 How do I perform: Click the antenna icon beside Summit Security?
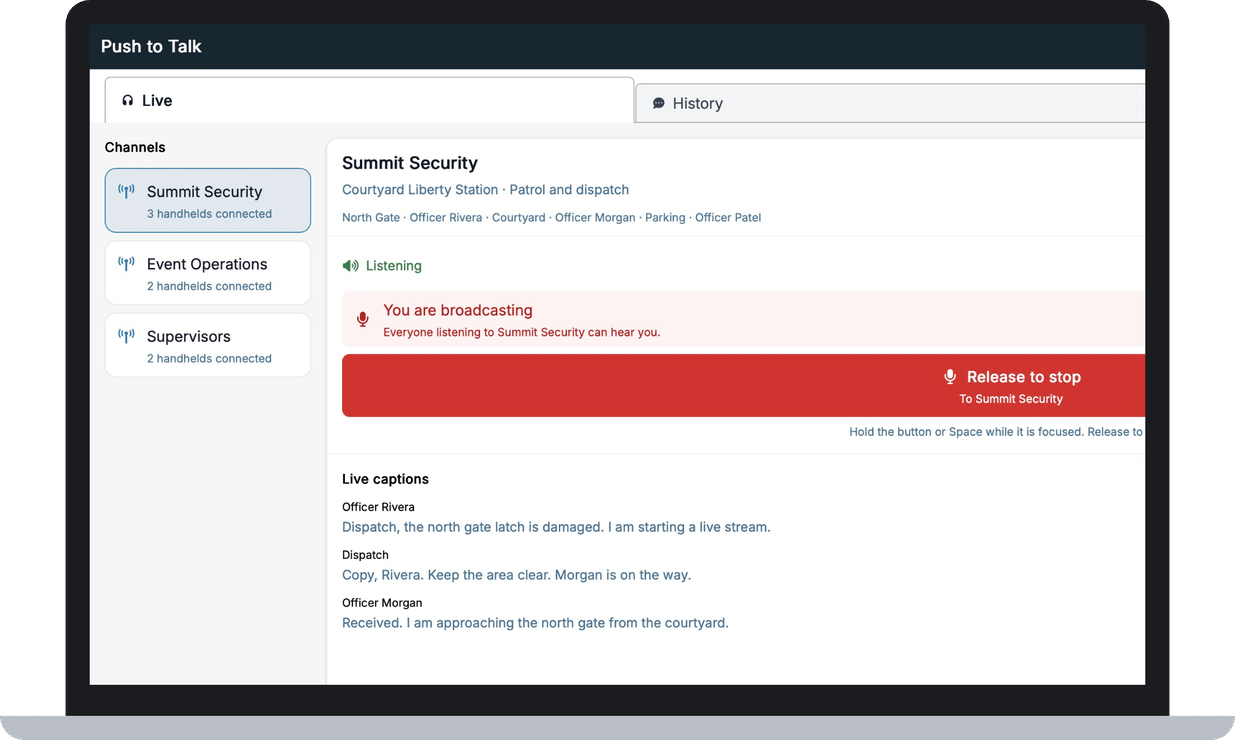126,191
